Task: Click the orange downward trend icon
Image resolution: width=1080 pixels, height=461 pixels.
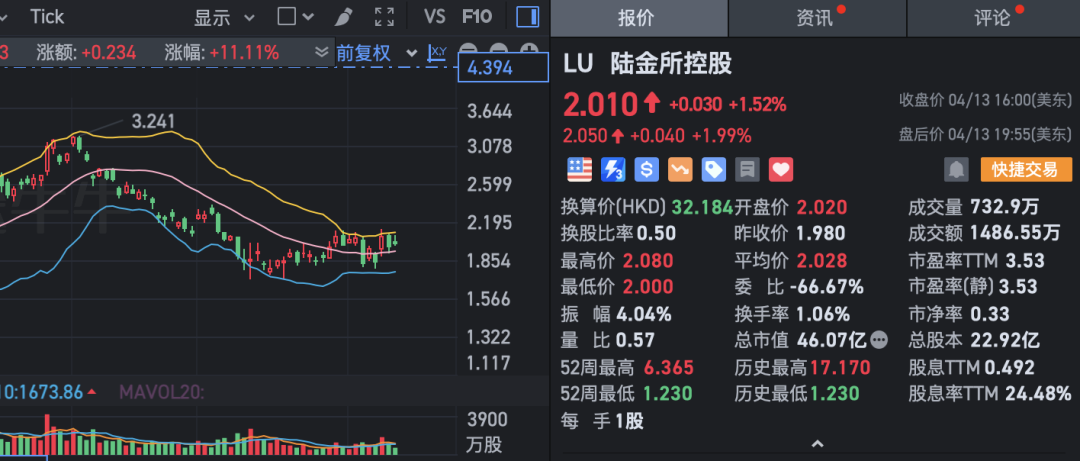Action: coord(681,170)
